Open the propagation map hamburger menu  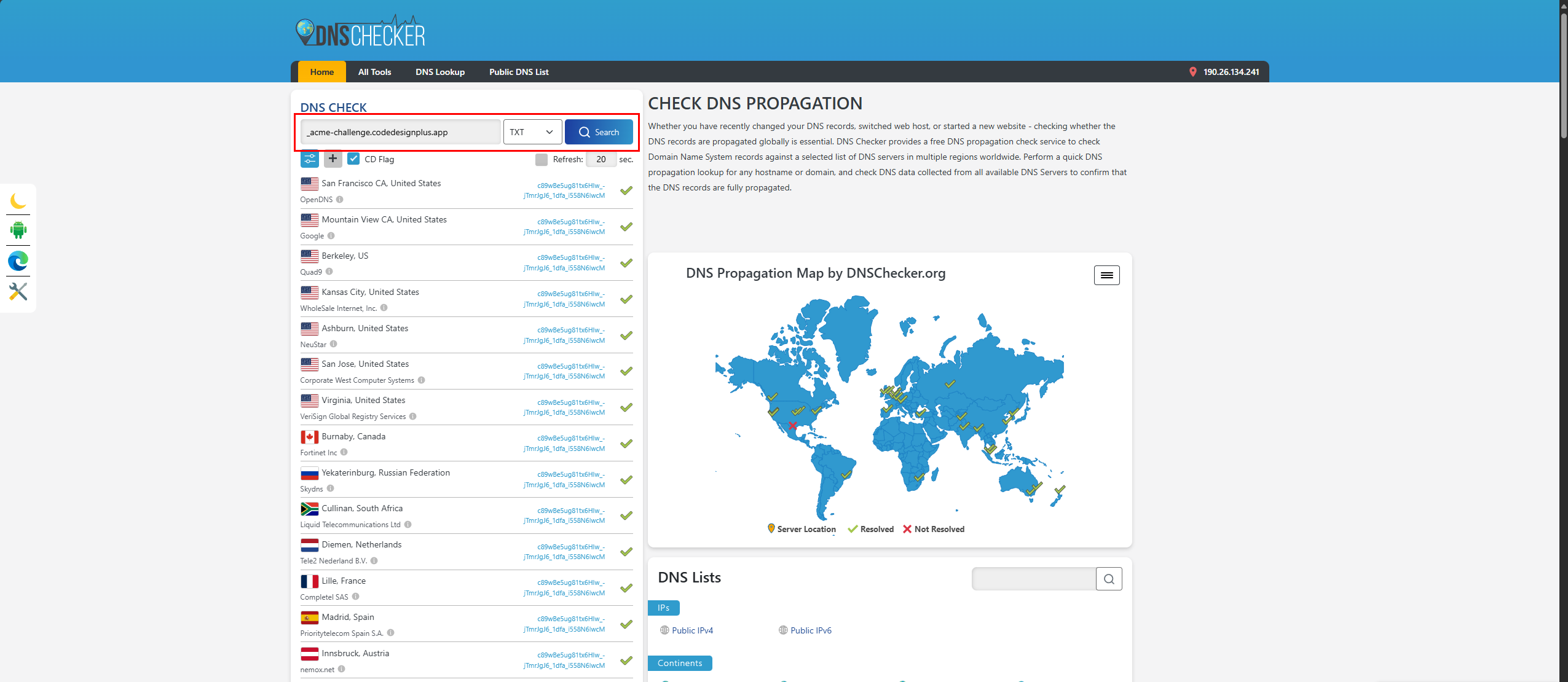click(x=1106, y=275)
